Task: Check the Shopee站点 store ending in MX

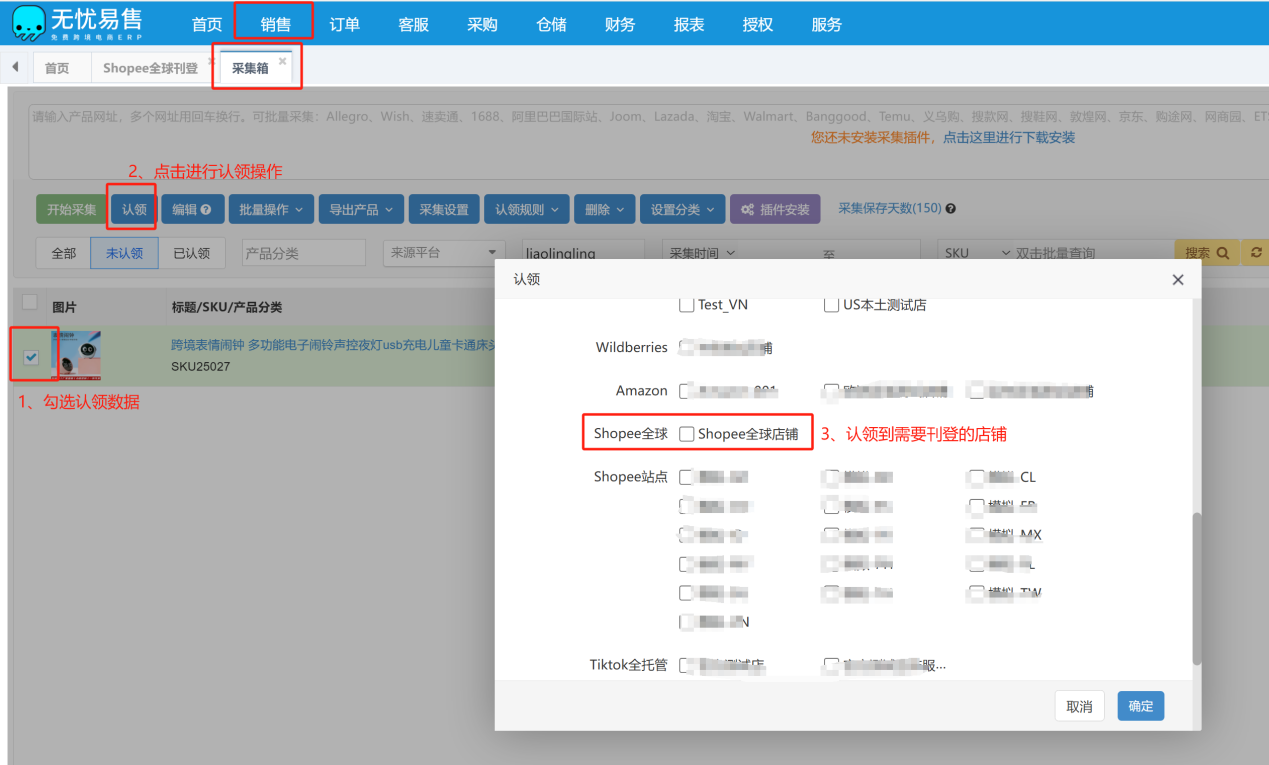Action: 976,534
